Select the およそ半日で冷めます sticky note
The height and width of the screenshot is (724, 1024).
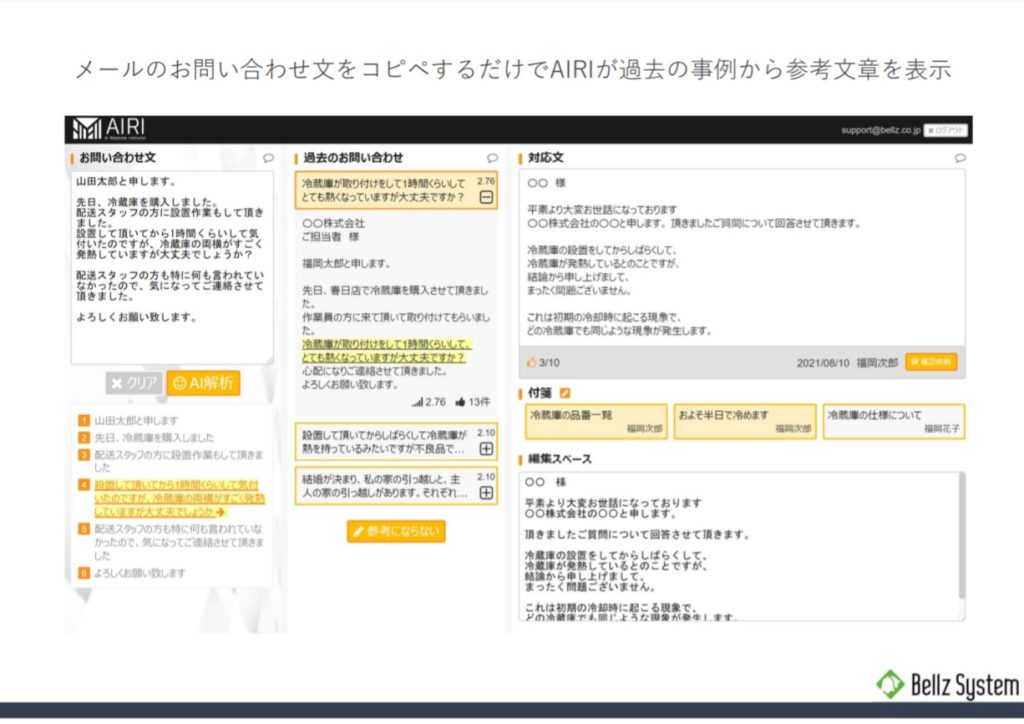tap(745, 421)
